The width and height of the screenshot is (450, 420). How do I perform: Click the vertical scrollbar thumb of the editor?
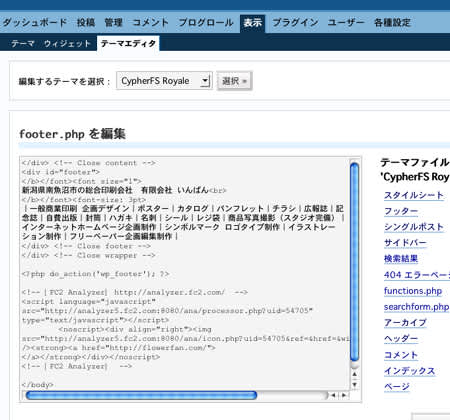(355, 261)
